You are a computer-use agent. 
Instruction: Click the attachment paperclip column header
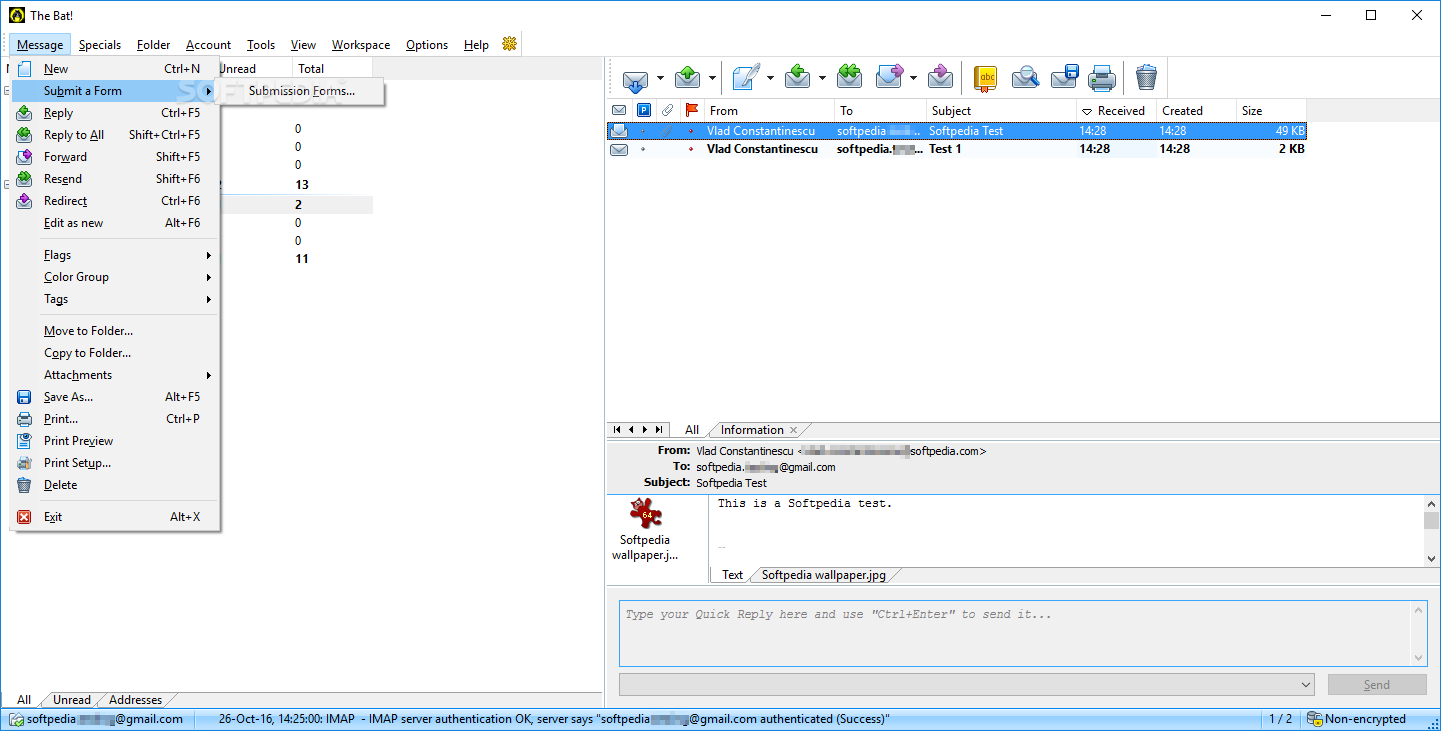click(x=666, y=110)
